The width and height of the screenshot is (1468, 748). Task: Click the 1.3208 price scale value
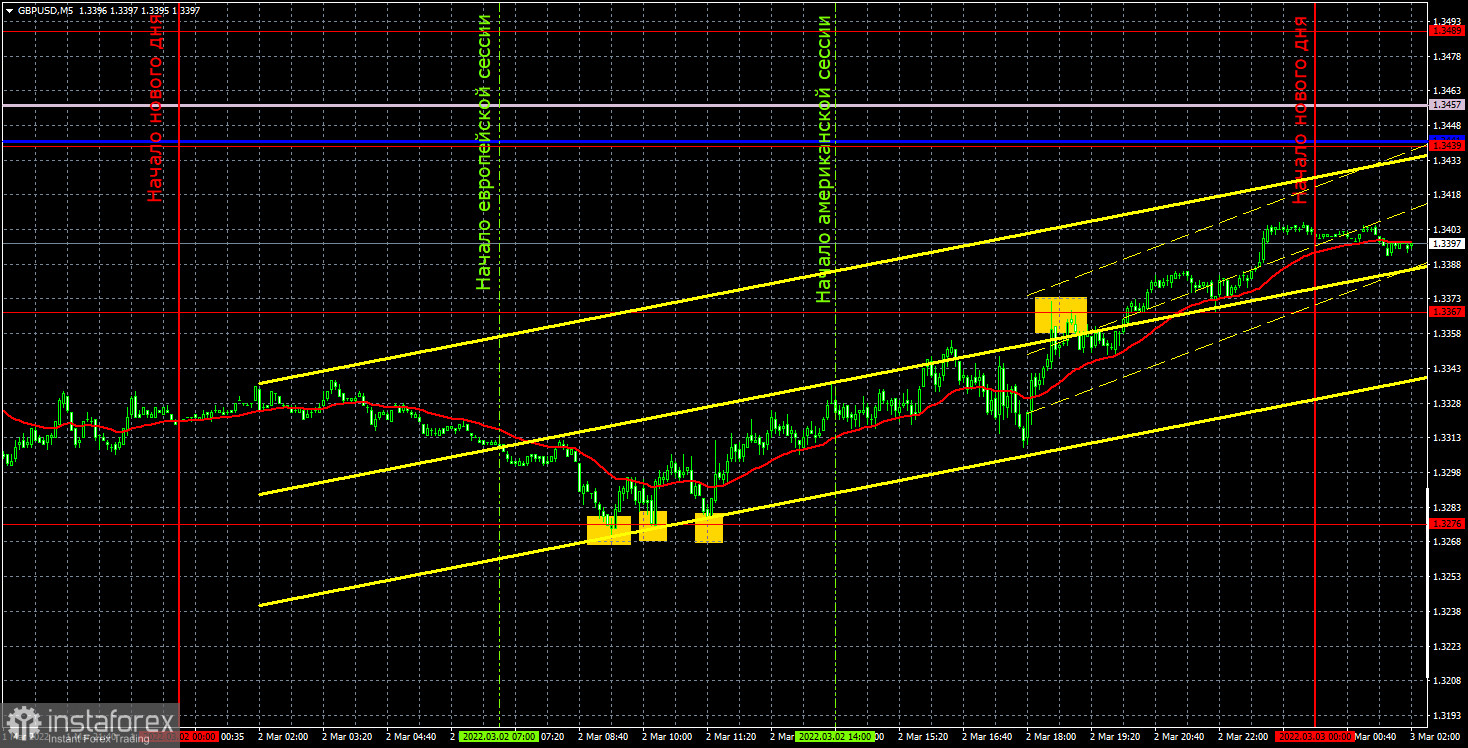point(1447,680)
